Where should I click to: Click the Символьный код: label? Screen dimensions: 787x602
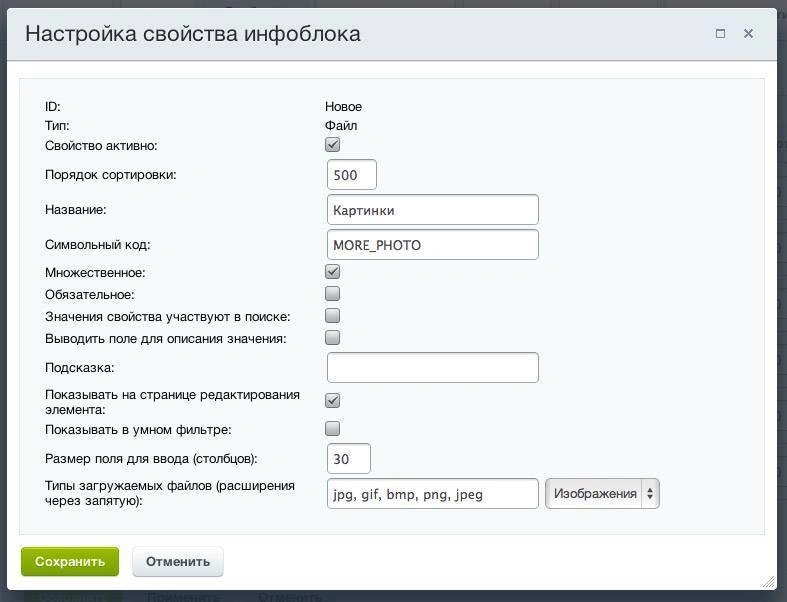click(x=97, y=245)
